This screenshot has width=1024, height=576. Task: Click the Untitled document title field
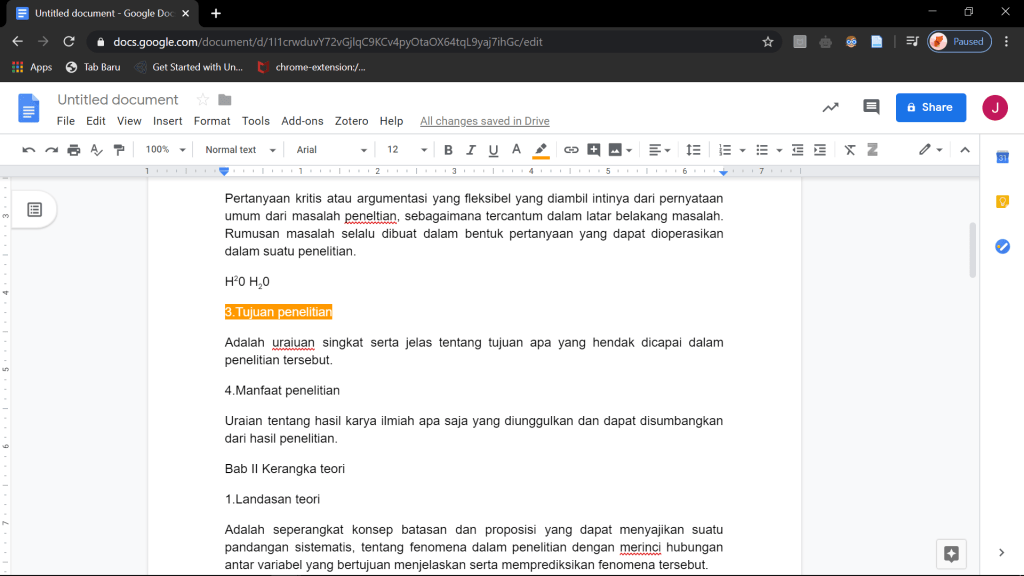coord(118,100)
